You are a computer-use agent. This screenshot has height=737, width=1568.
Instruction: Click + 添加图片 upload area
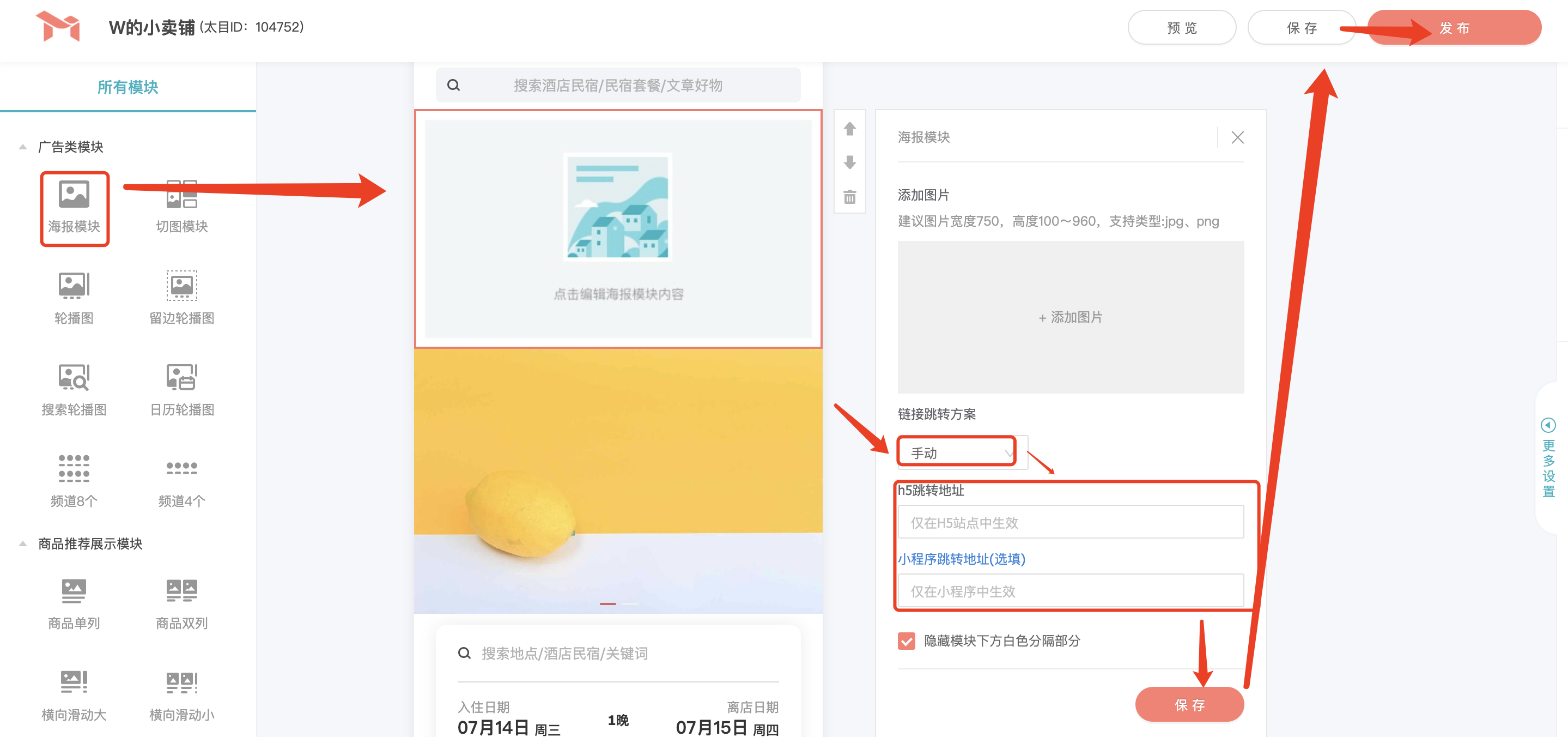point(1071,317)
